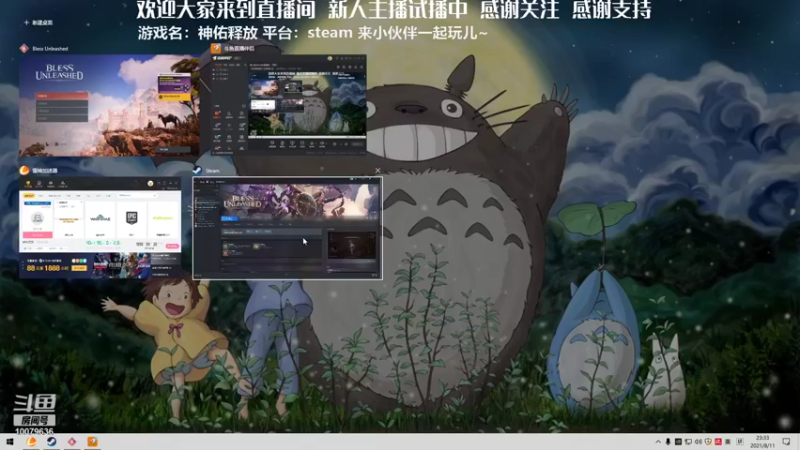Open Douyu companion from the taskbar
The image size is (800, 450).
click(x=92, y=442)
